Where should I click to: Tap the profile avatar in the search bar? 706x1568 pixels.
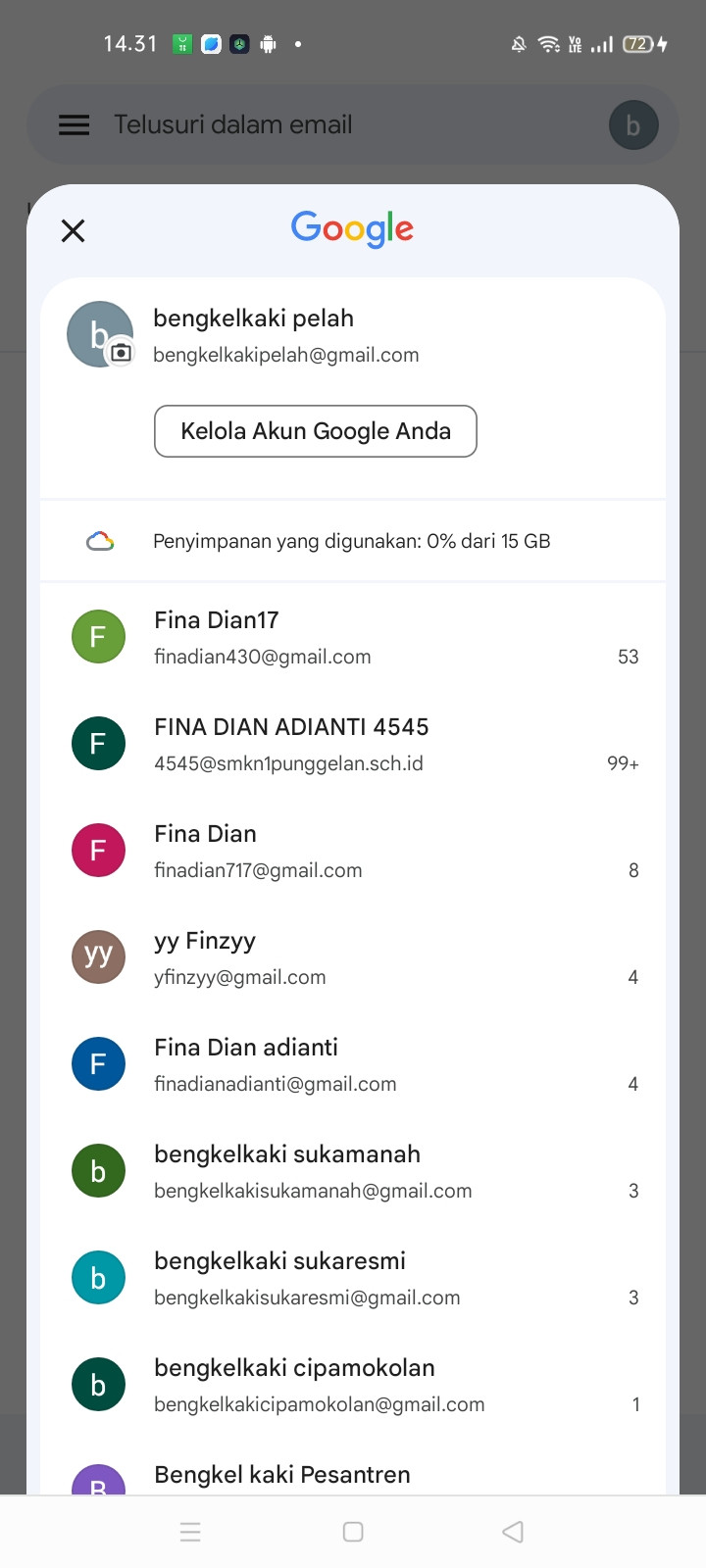[x=633, y=125]
